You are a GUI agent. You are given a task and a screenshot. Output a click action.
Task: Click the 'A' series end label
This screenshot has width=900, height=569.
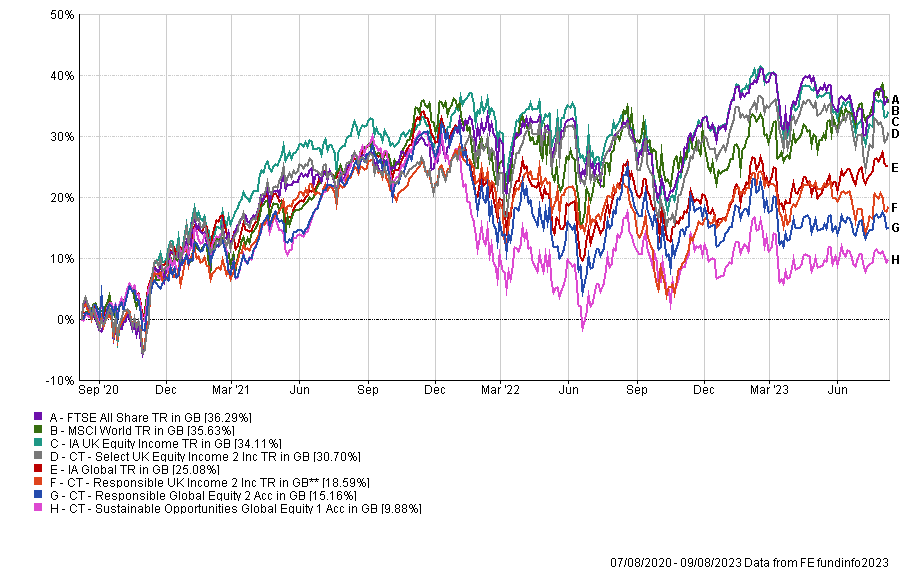pyautogui.click(x=895, y=99)
